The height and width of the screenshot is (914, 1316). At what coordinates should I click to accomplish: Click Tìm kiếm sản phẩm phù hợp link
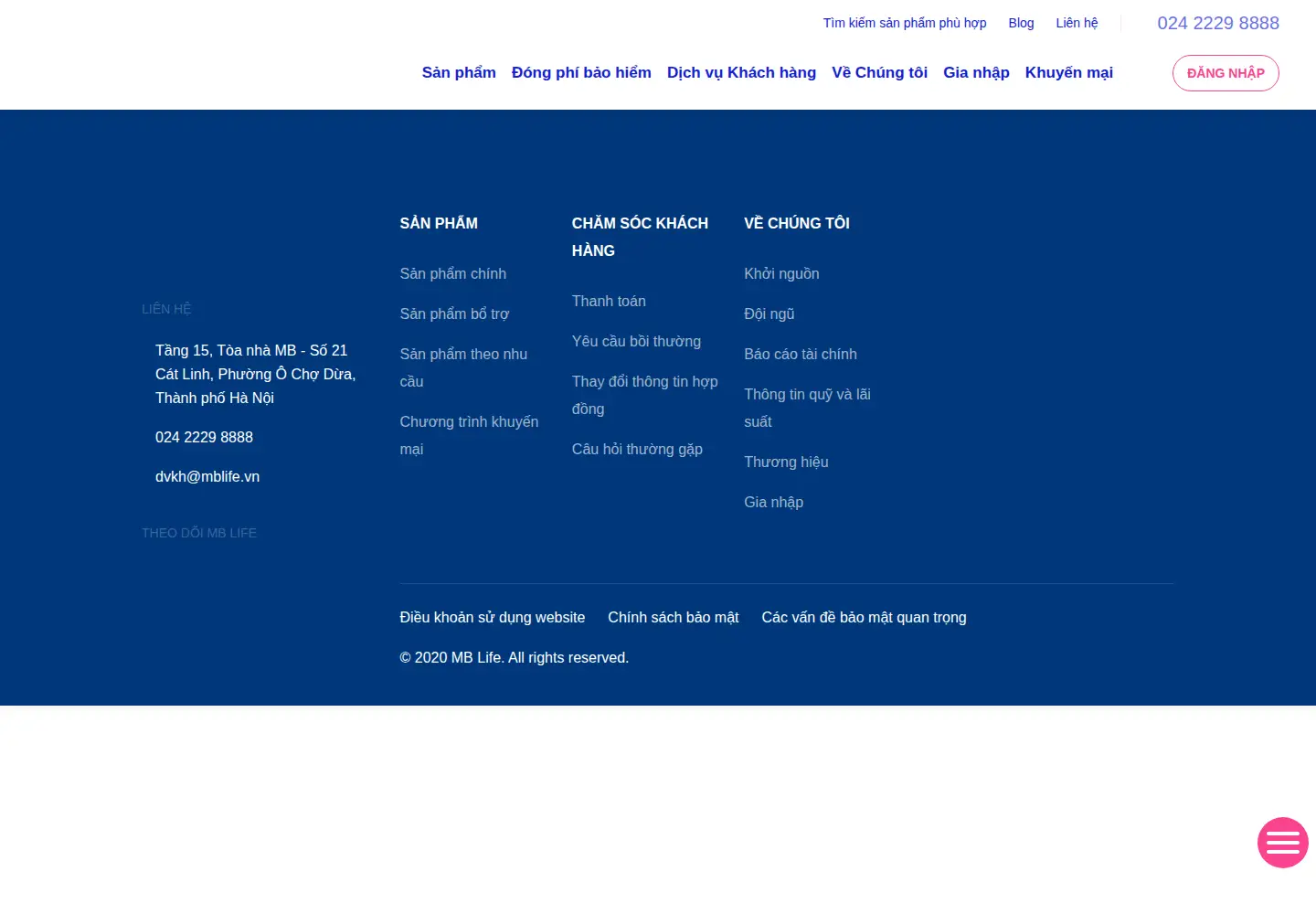pos(905,23)
